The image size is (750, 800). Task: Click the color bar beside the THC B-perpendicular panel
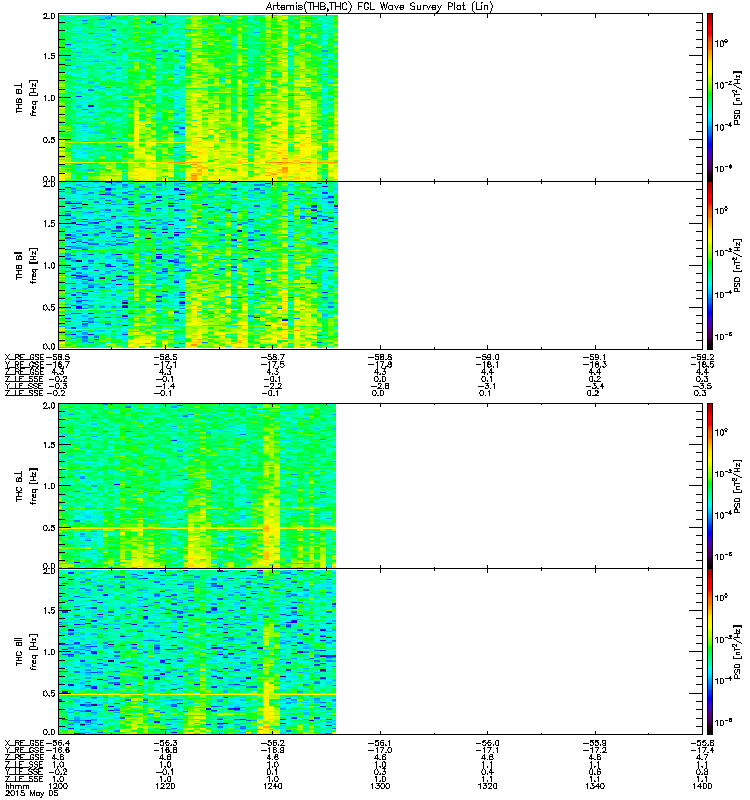pos(710,486)
